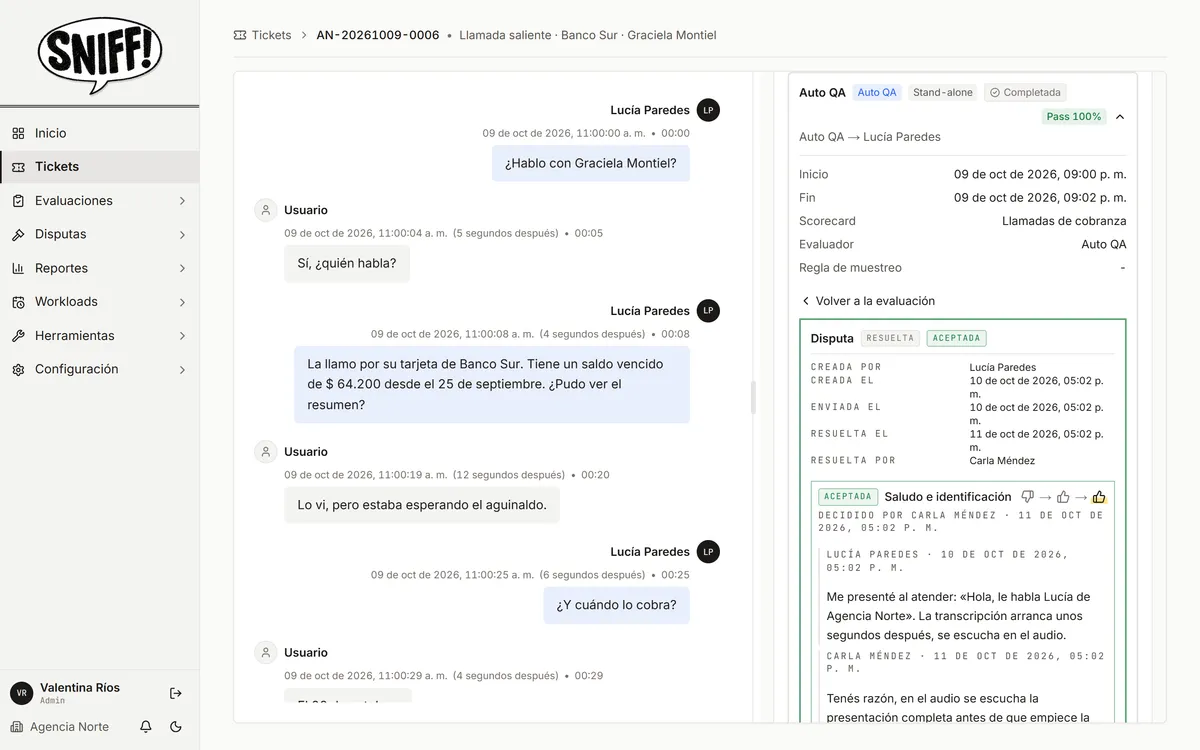Click Carla Méndez under Resuelta por
Viewport: 1200px width, 750px height.
click(x=1002, y=461)
